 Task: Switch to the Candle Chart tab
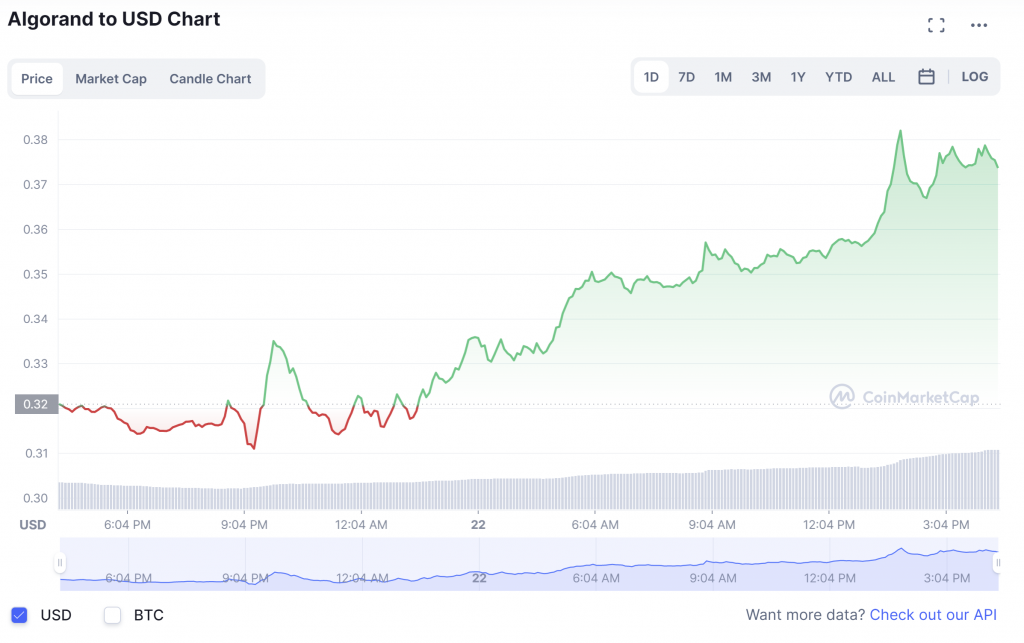click(x=210, y=79)
